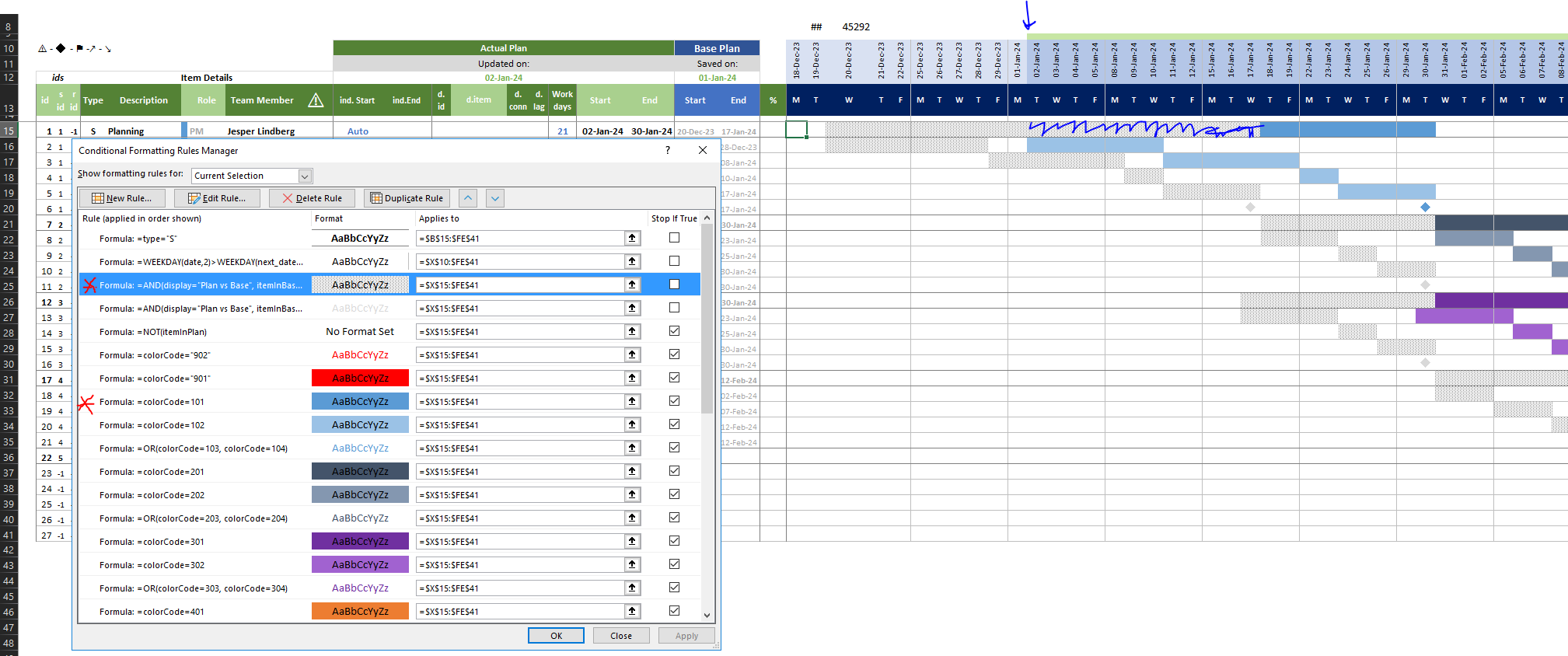Move rule down with the down arrow
The width and height of the screenshot is (1568, 656).
click(x=495, y=198)
